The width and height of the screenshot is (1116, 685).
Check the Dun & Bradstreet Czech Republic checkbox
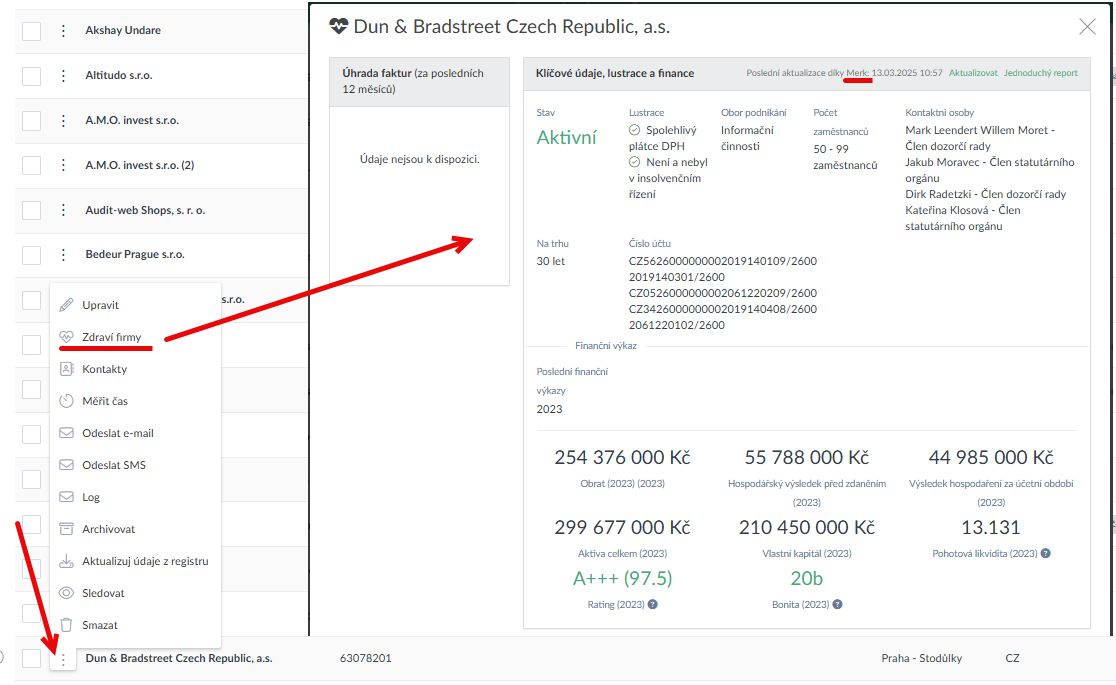click(x=32, y=659)
